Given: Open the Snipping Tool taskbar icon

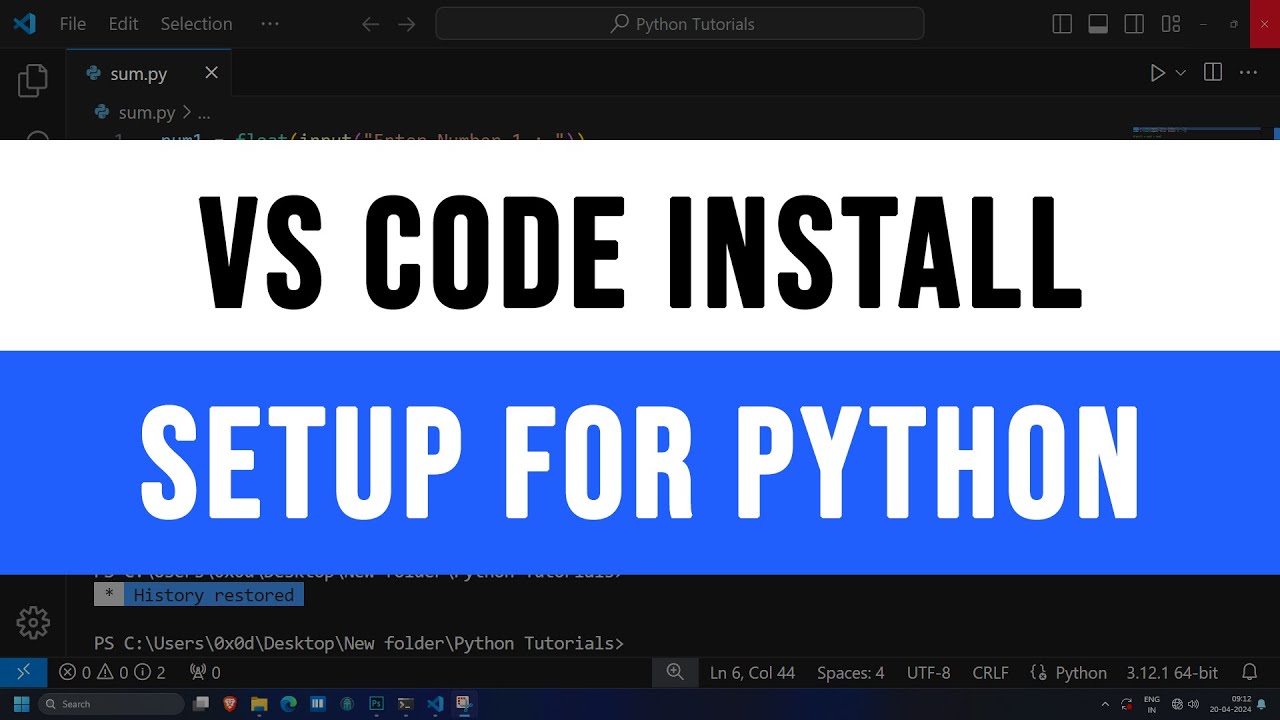Looking at the screenshot, I should tap(464, 704).
